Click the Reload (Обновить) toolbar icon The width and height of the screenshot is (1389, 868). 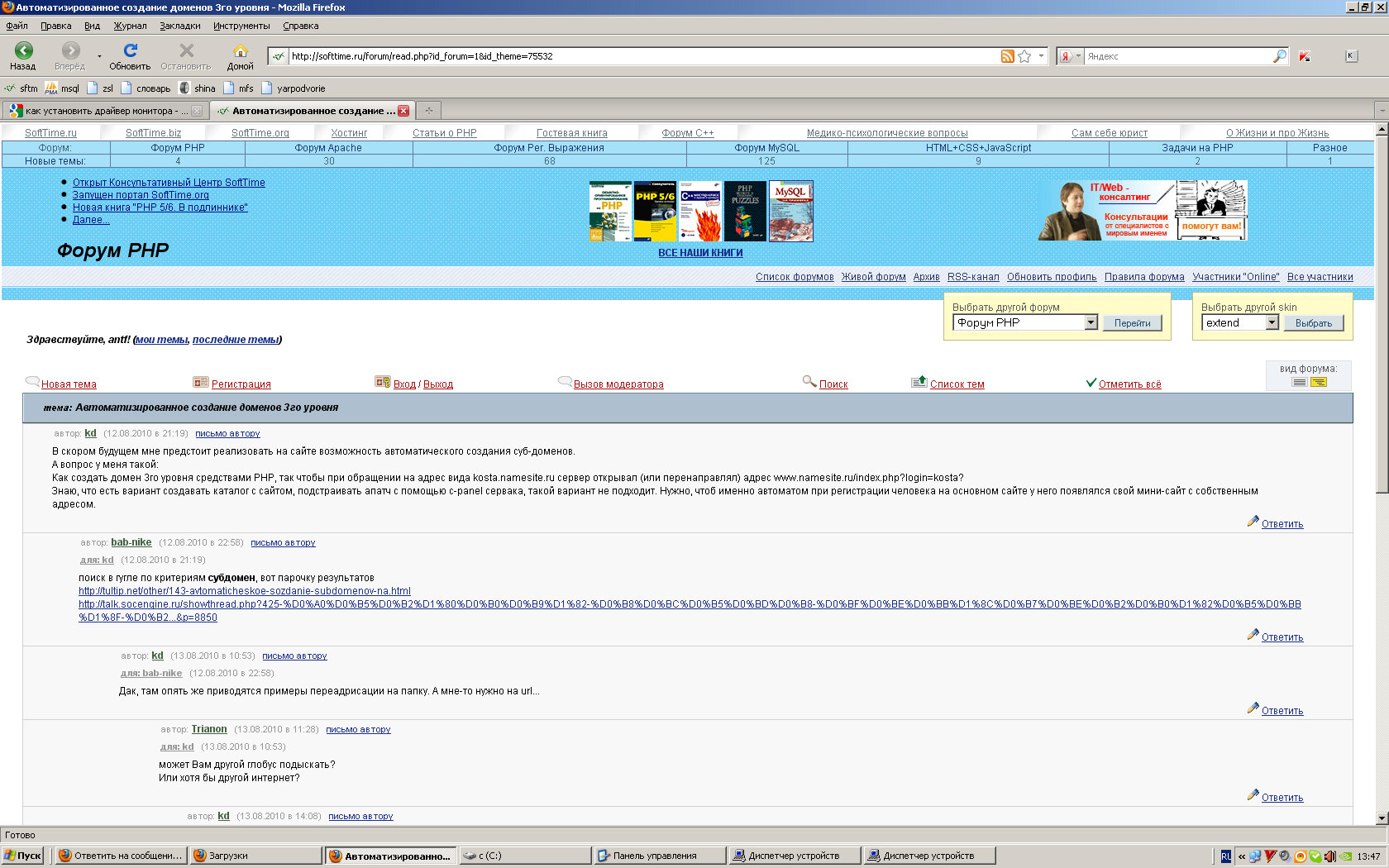click(130, 50)
